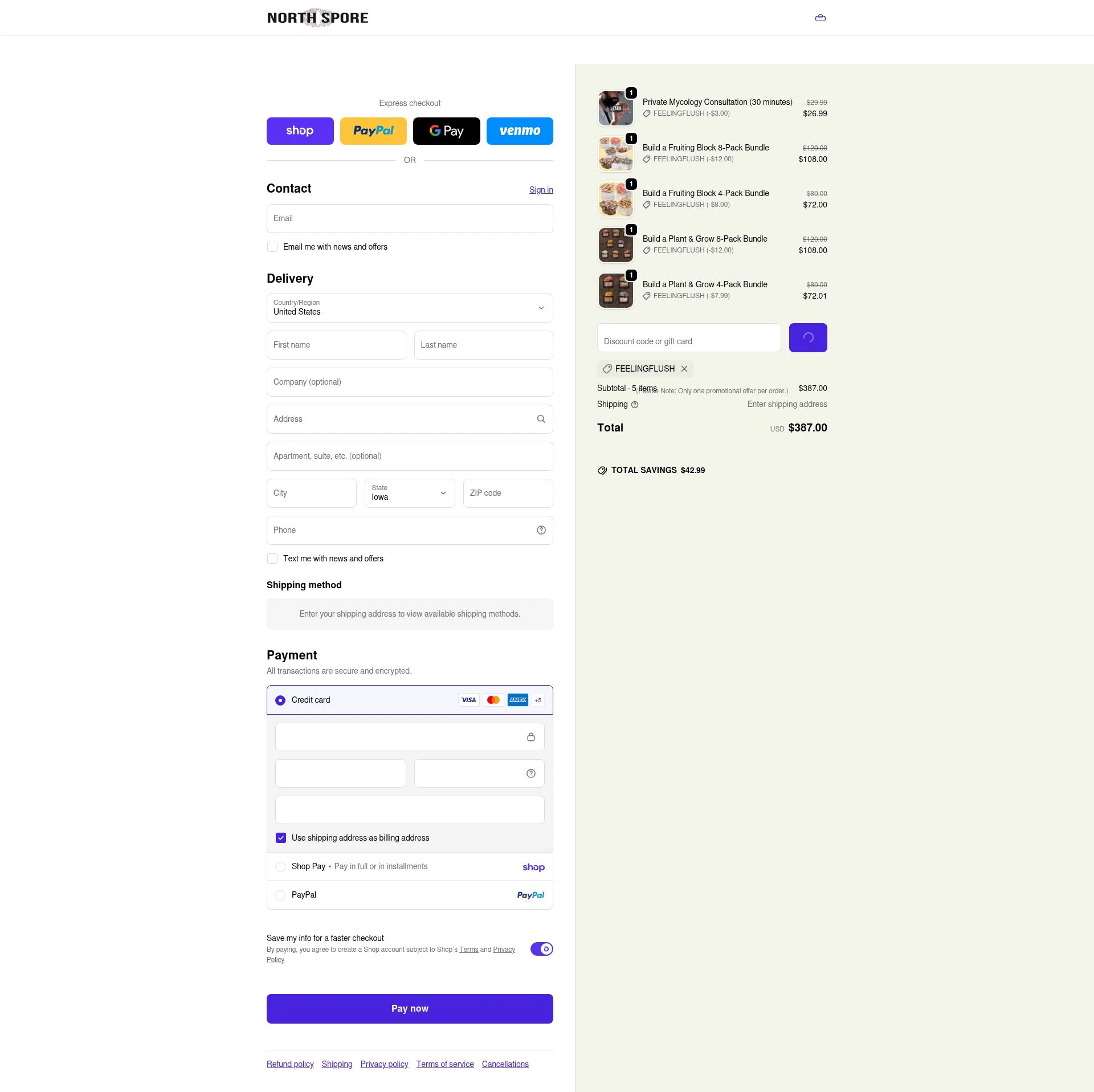Screen dimensions: 1094x1092
Task: Select the PayPal payment radio option
Action: point(280,895)
